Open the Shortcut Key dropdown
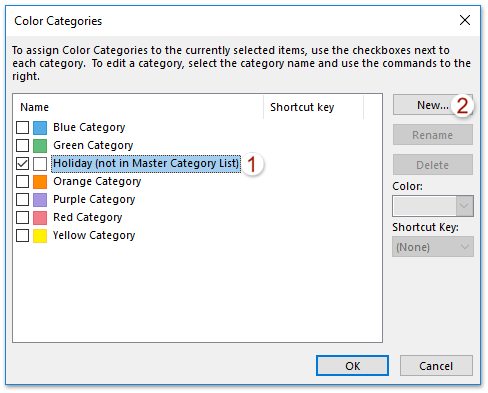The width and height of the screenshot is (488, 393). point(433,247)
